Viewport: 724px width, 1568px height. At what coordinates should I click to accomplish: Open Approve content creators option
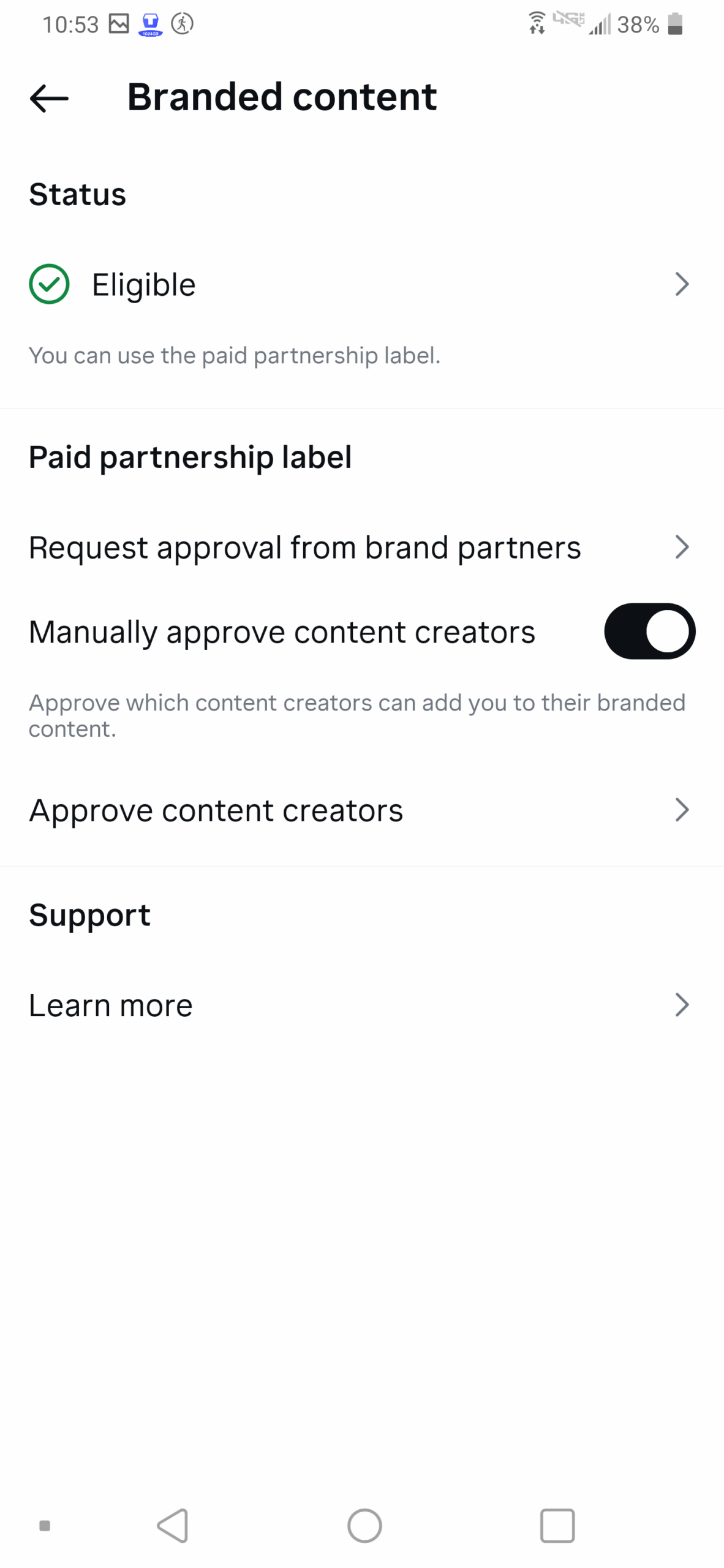pos(216,810)
